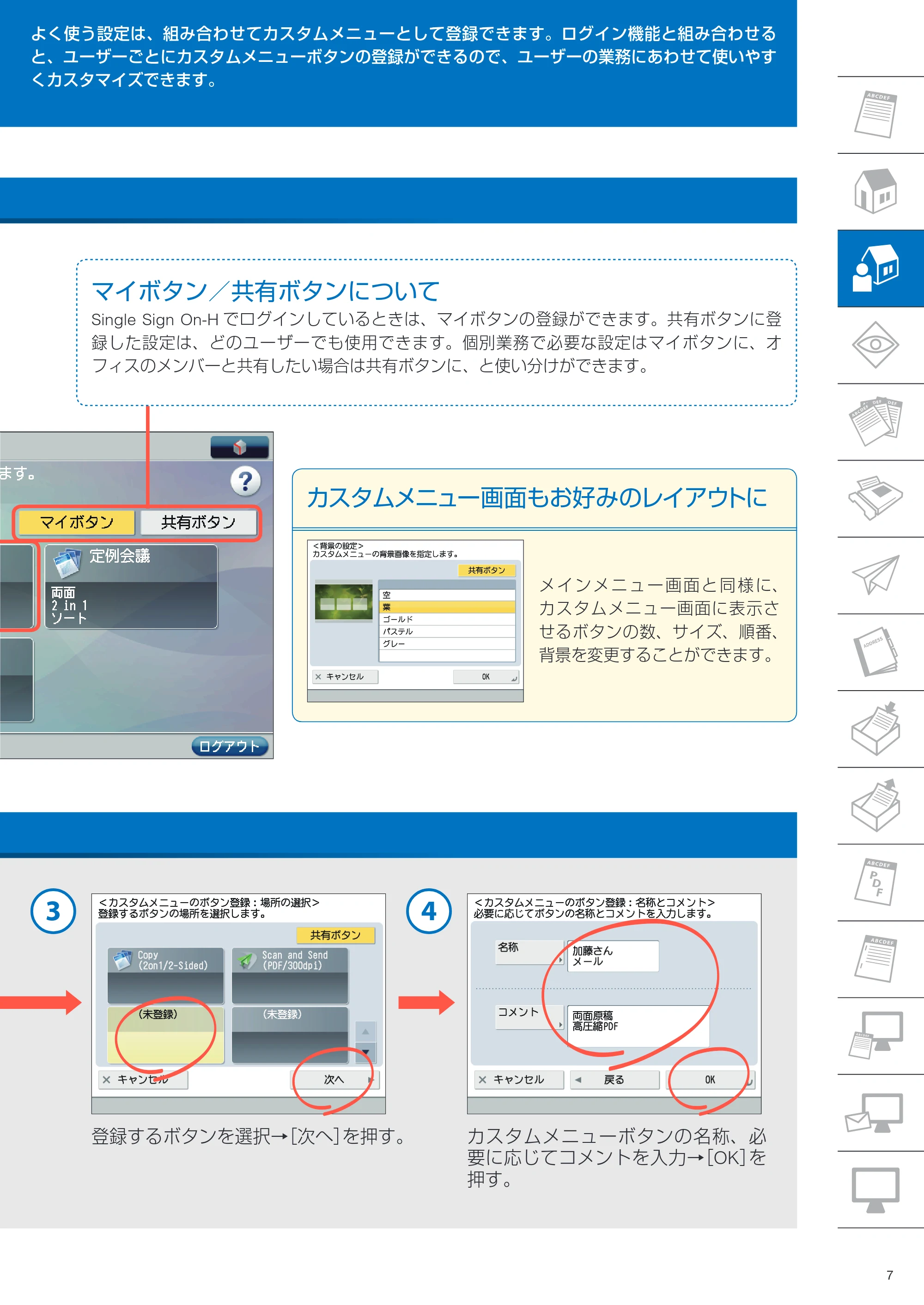
Task: Confirm OK in the 名称とコメント dialog
Action: tap(710, 1079)
